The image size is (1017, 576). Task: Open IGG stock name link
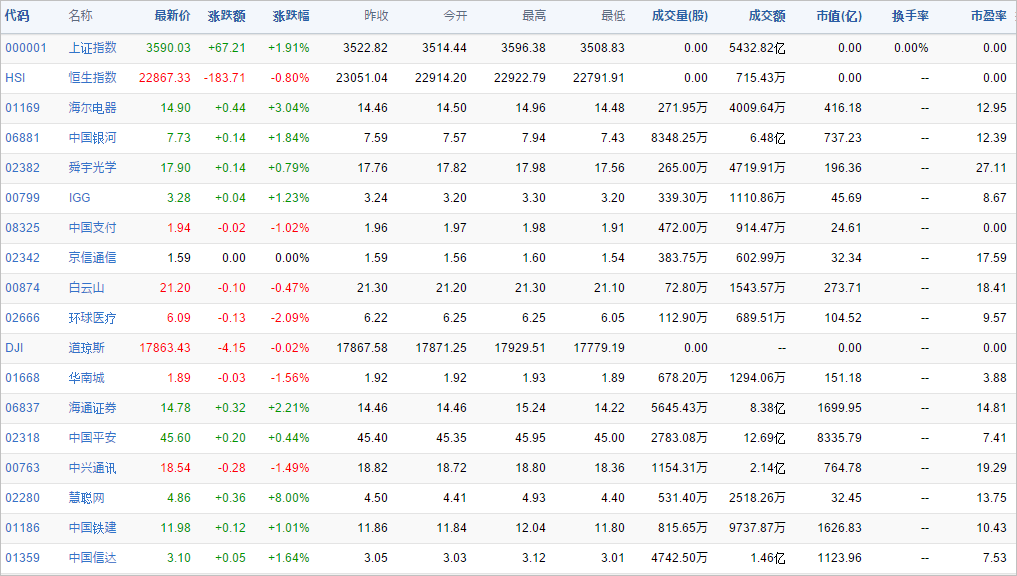coord(80,198)
